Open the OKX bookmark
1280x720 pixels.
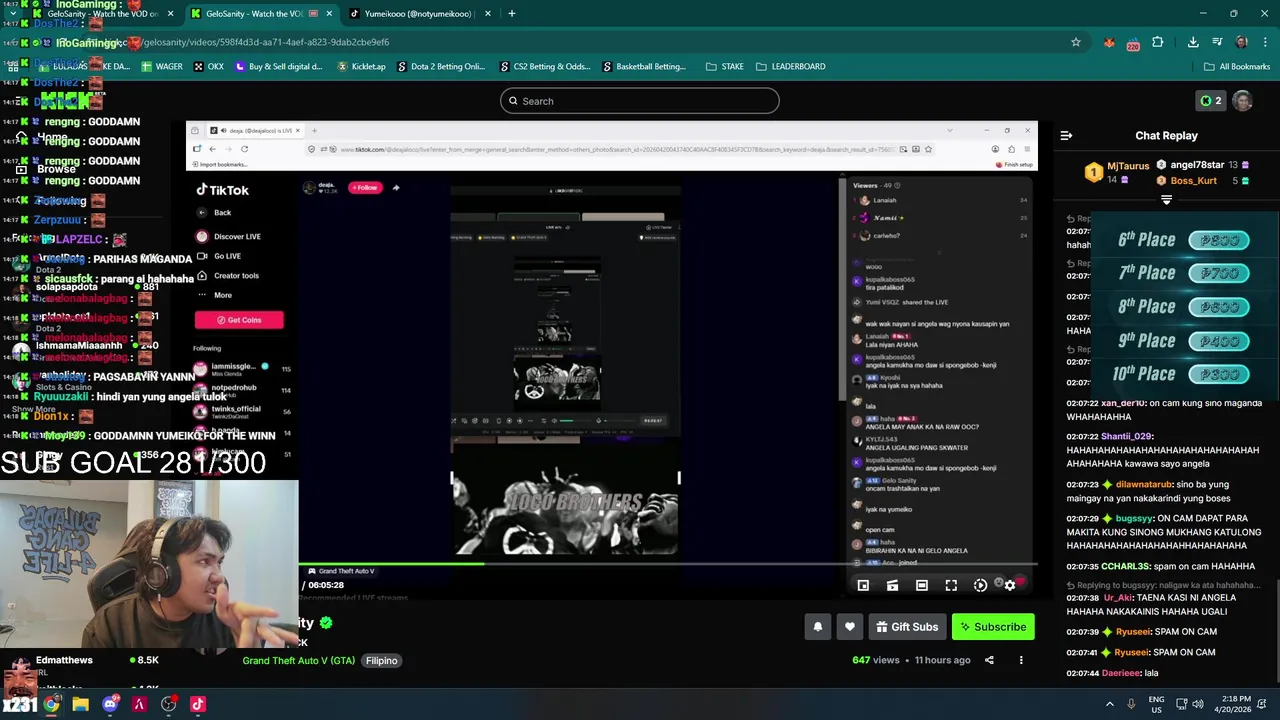coord(209,67)
